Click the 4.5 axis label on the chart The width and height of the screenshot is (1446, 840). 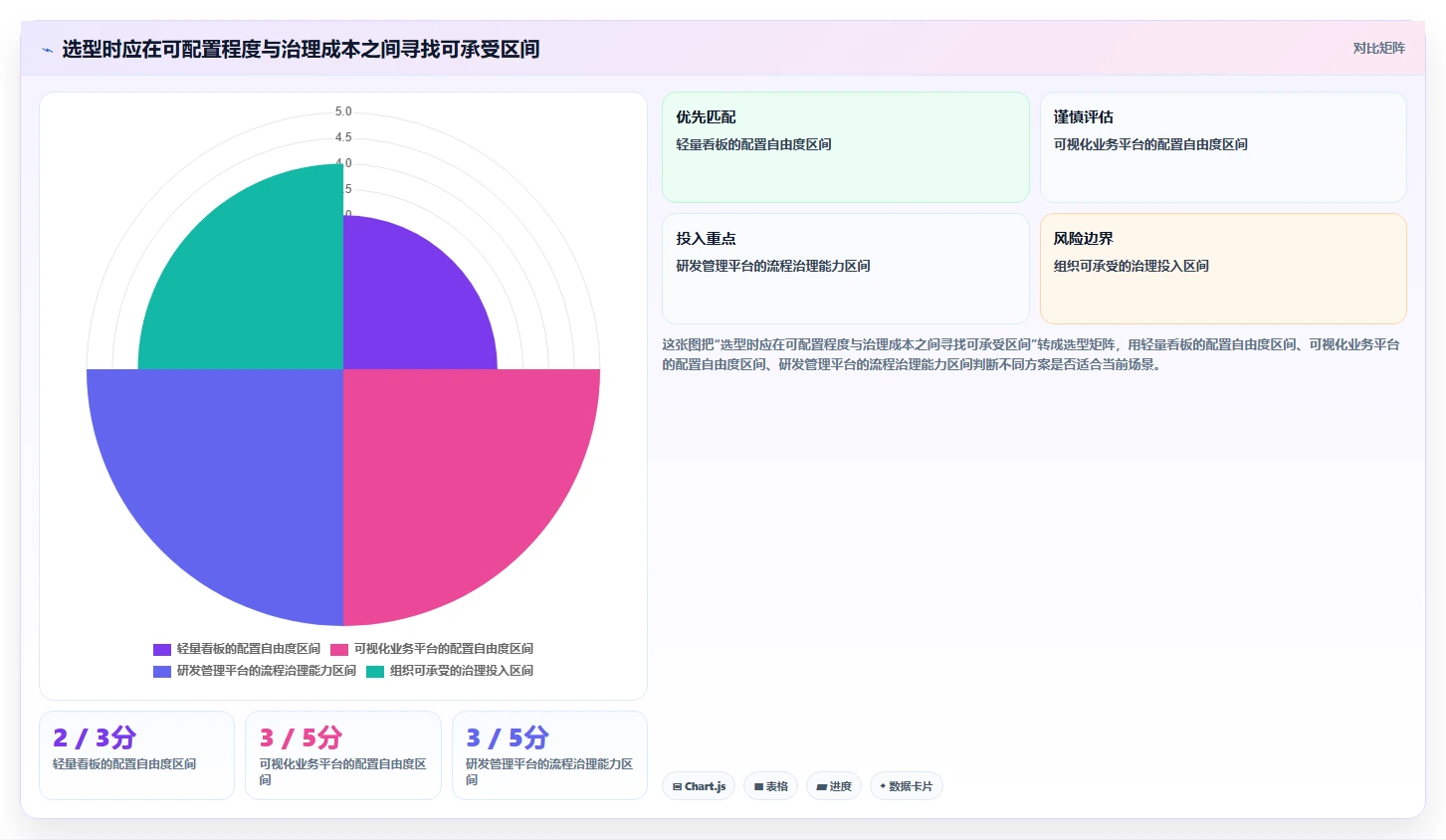pyautogui.click(x=343, y=137)
